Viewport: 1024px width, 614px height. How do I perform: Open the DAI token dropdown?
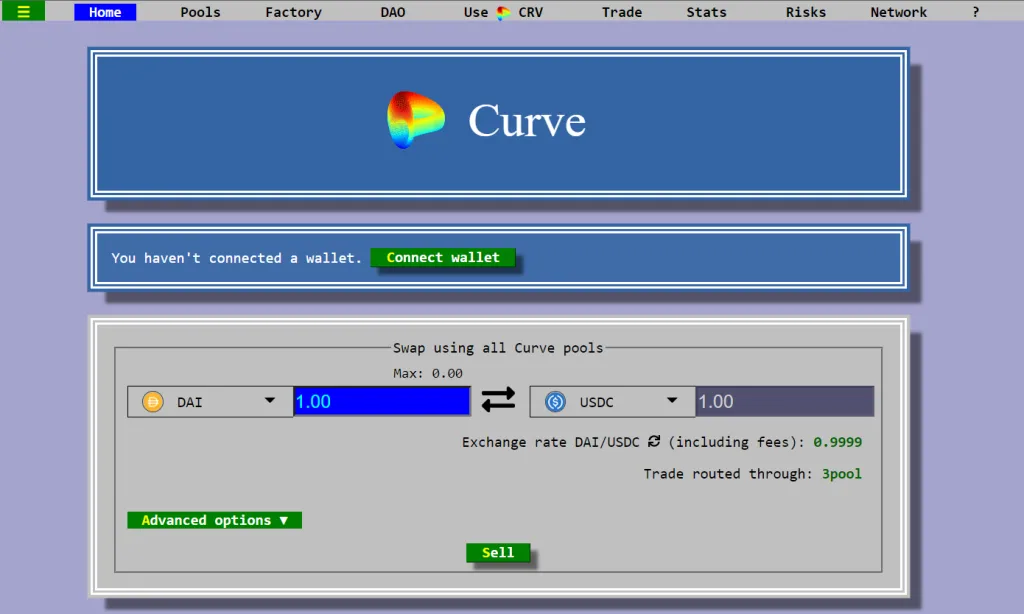[210, 401]
